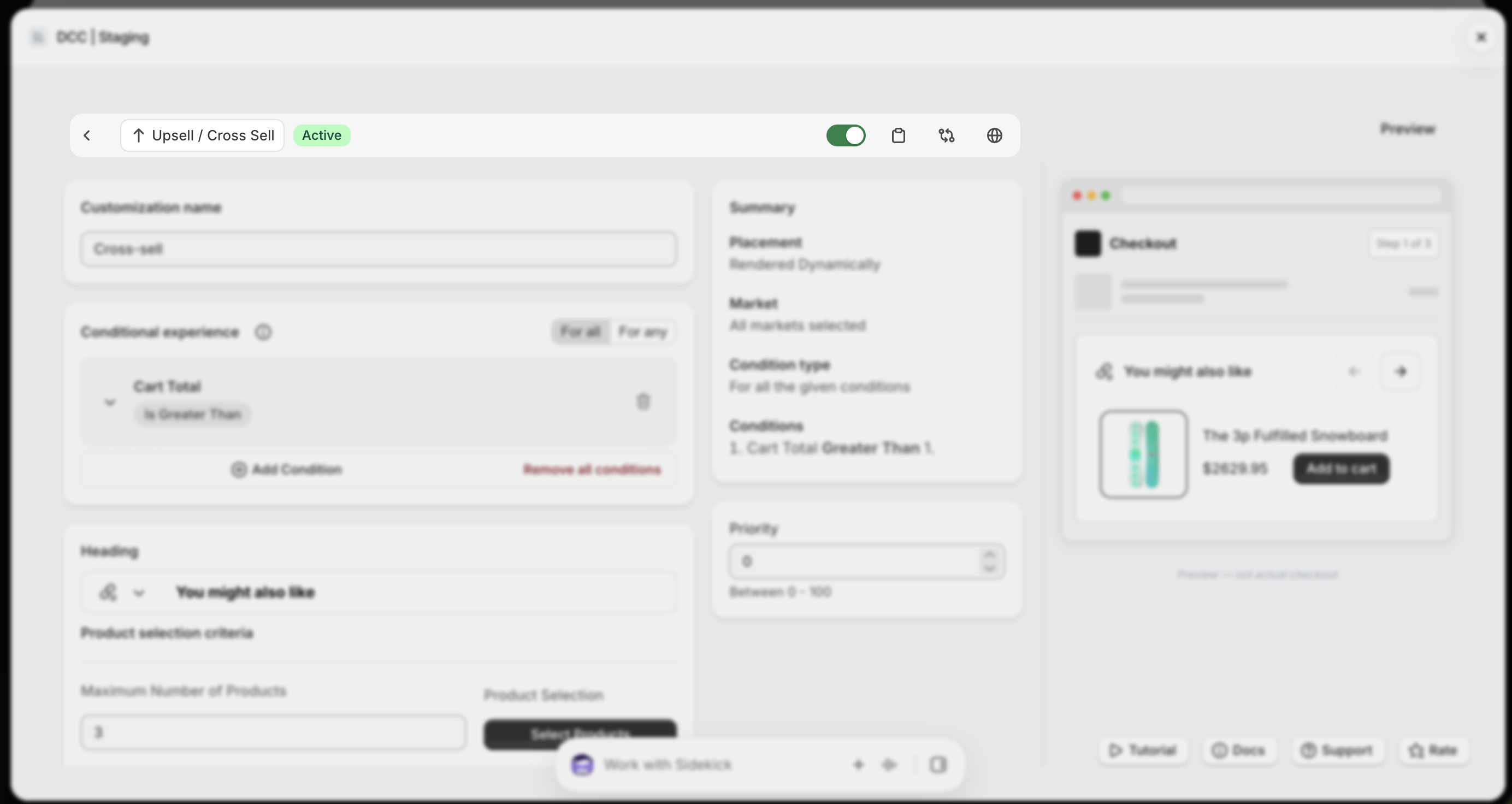
Task: Click the Sidekick avatar icon
Action: pos(582,765)
